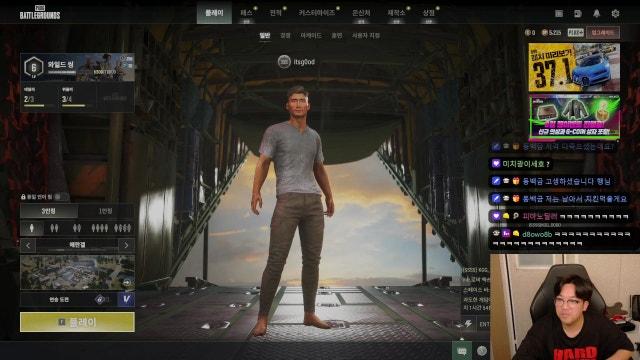Select the solo single-player squad icon
This screenshot has height=360, width=640.
(31, 228)
